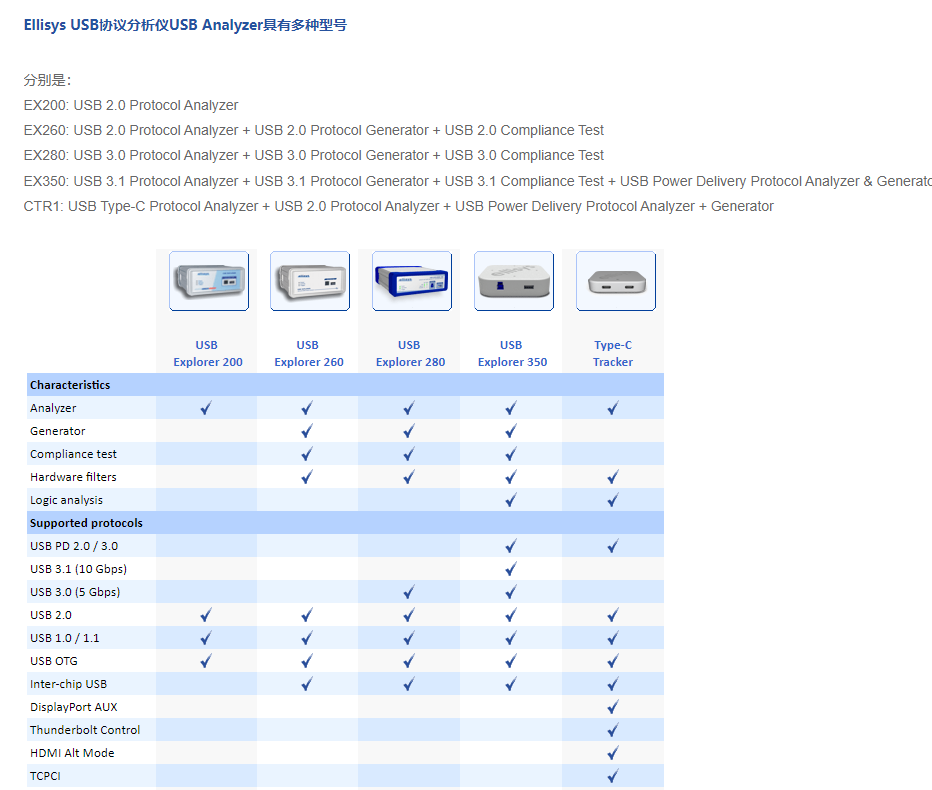
Task: Click Logic analysis checkmark for Type-C Tracker
Action: 613,500
